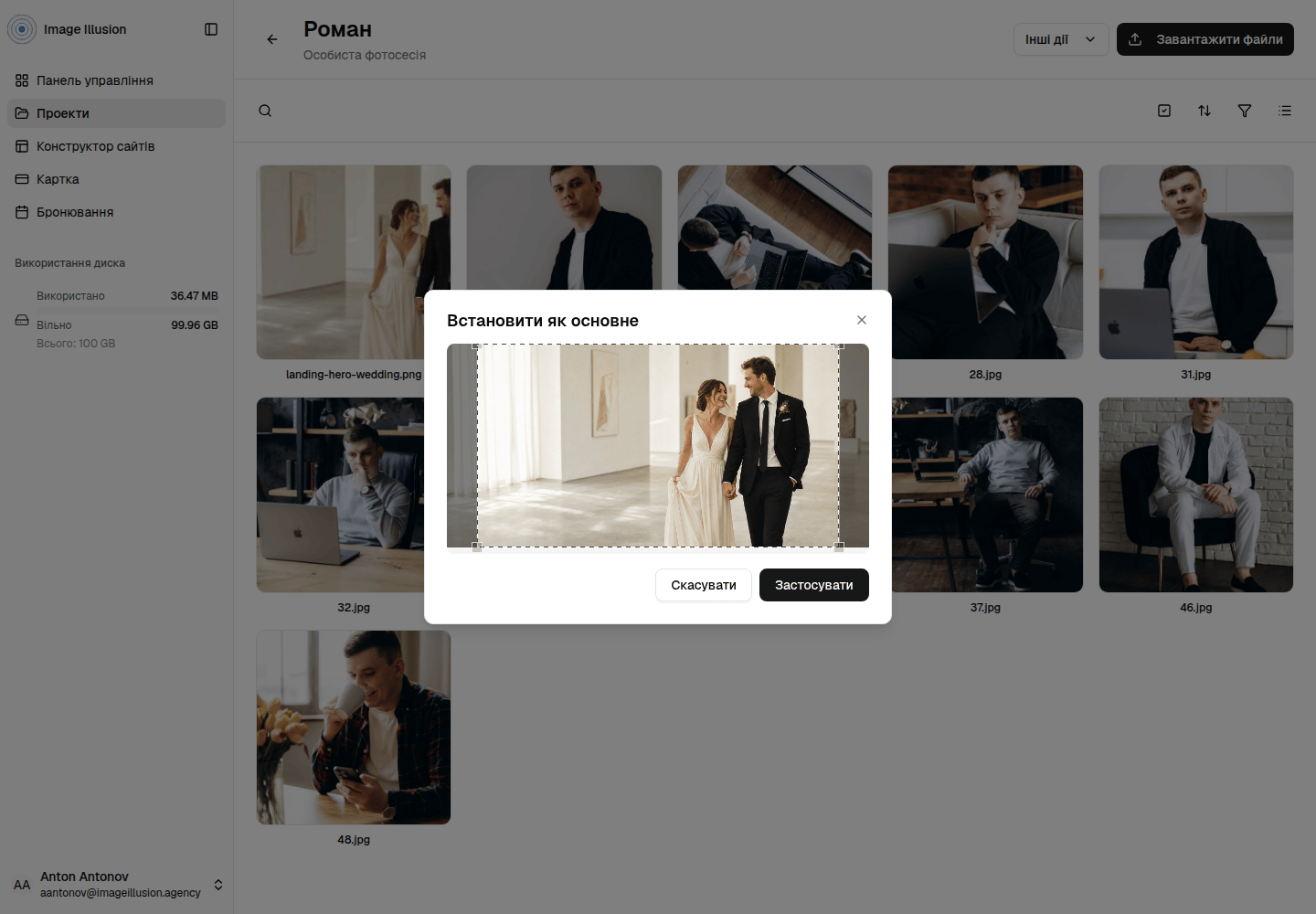Viewport: 1316px width, 914px height.
Task: Open Панель управління in sidebar
Action: 116,80
